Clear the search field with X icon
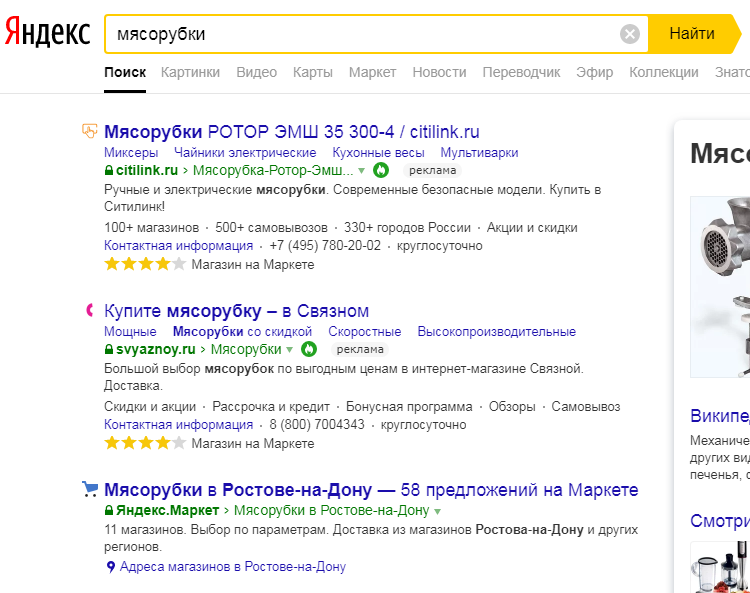The height and width of the screenshot is (593, 750). click(630, 34)
